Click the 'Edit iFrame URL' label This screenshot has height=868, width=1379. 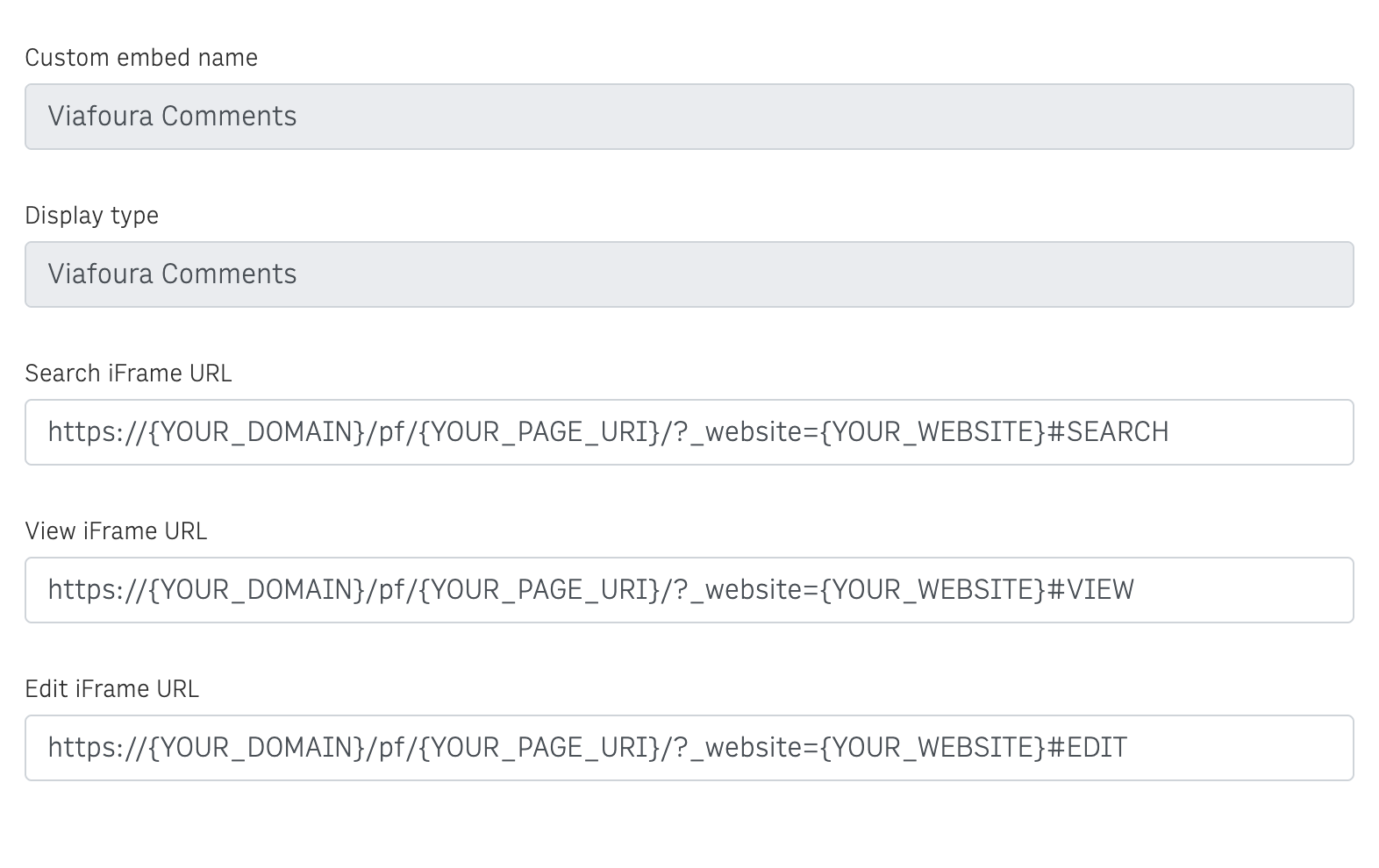(x=112, y=689)
